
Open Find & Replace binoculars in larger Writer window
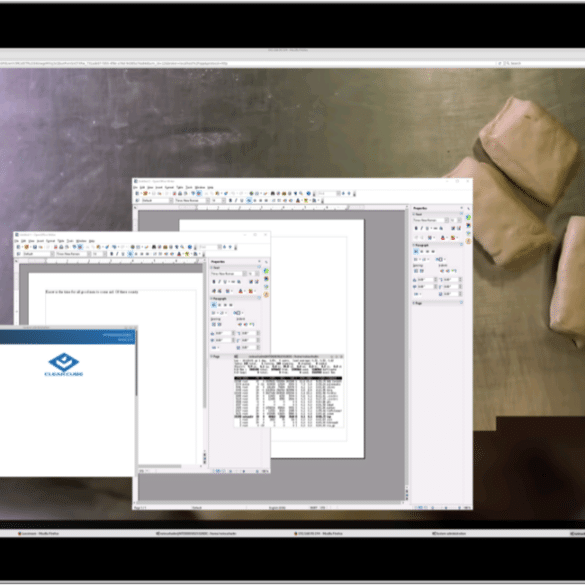click(x=273, y=193)
